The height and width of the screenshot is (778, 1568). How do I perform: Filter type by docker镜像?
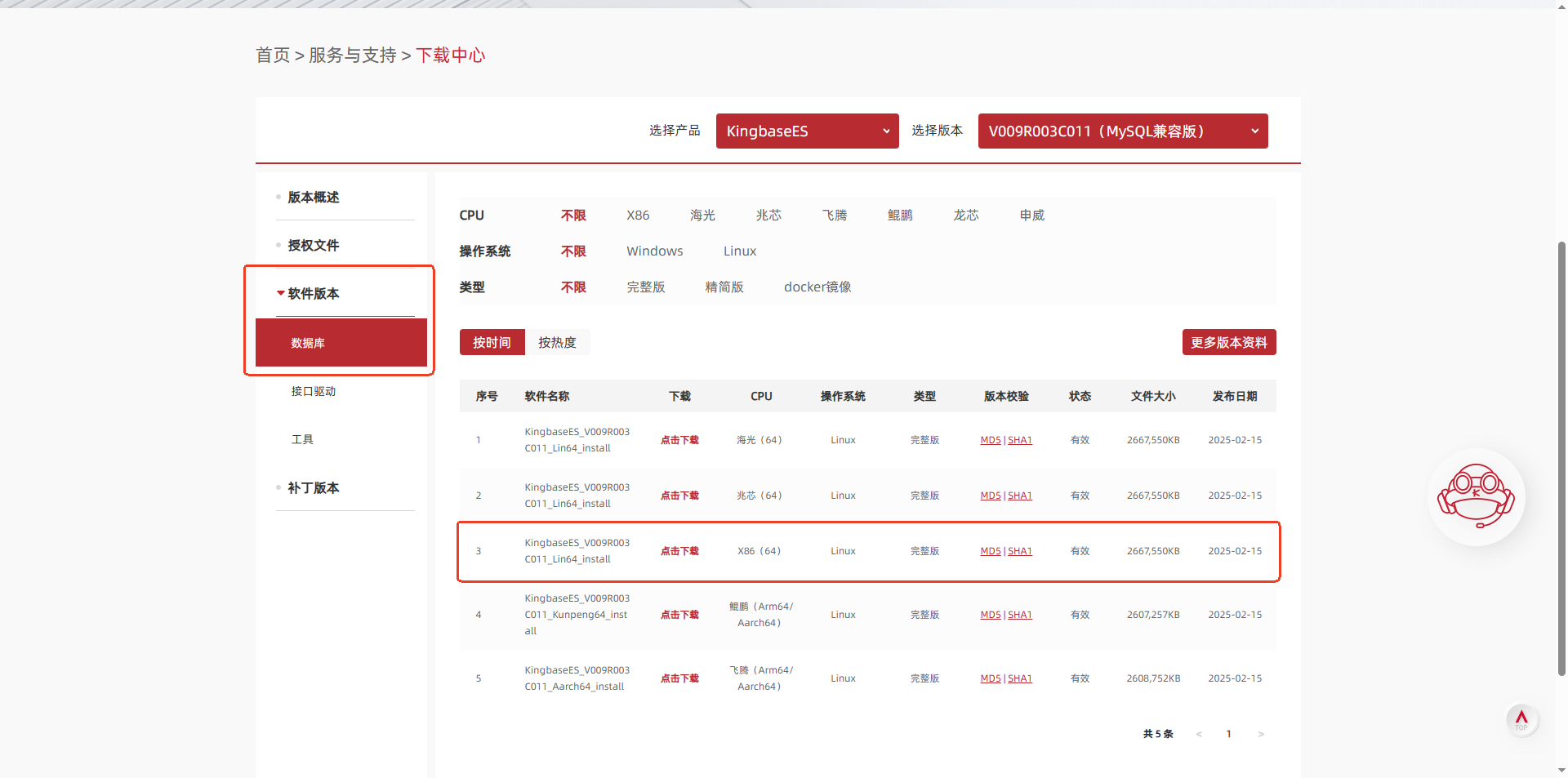click(x=817, y=287)
